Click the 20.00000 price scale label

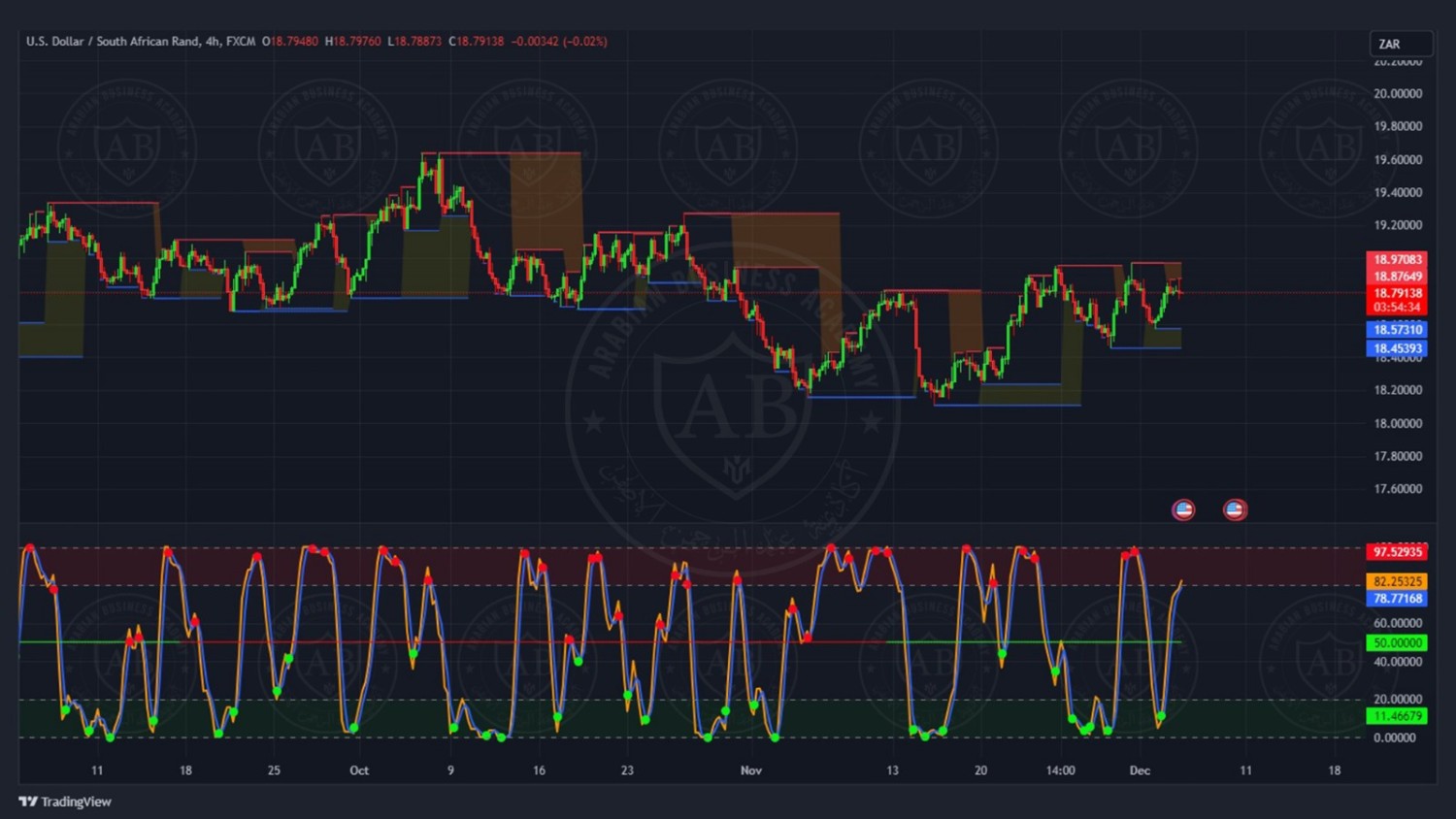1398,94
